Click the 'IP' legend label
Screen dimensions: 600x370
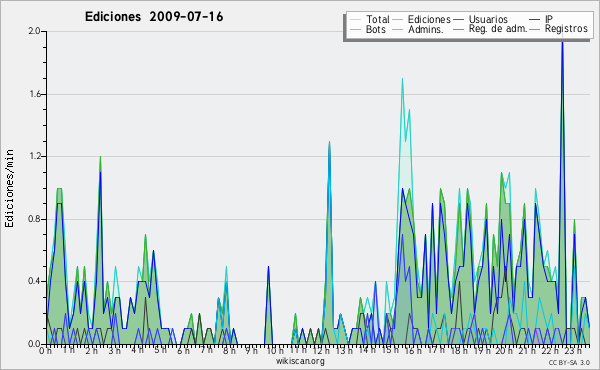click(x=549, y=19)
